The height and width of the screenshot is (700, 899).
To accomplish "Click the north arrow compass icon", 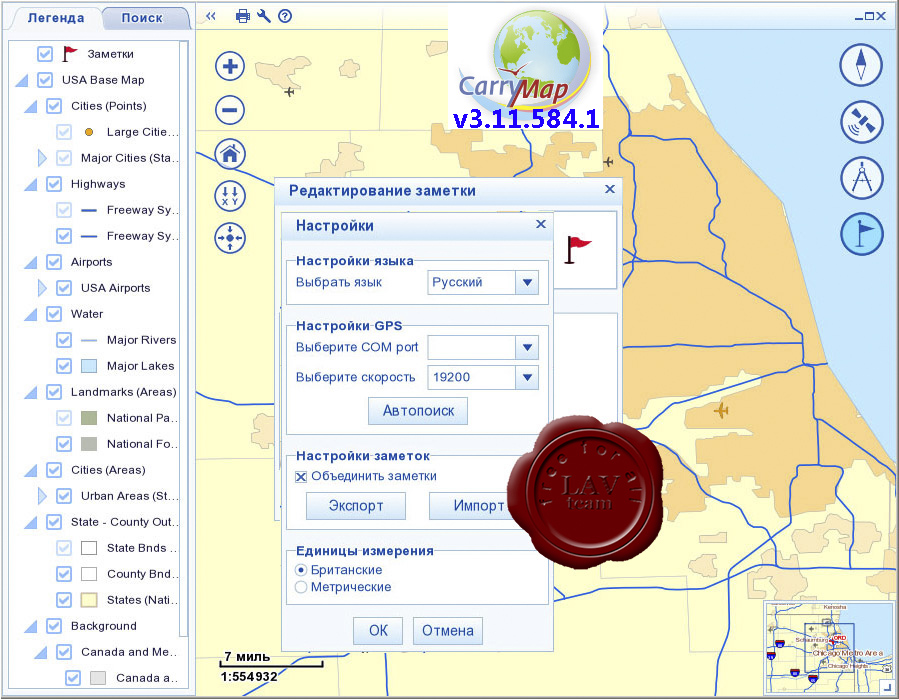I will tap(861, 65).
